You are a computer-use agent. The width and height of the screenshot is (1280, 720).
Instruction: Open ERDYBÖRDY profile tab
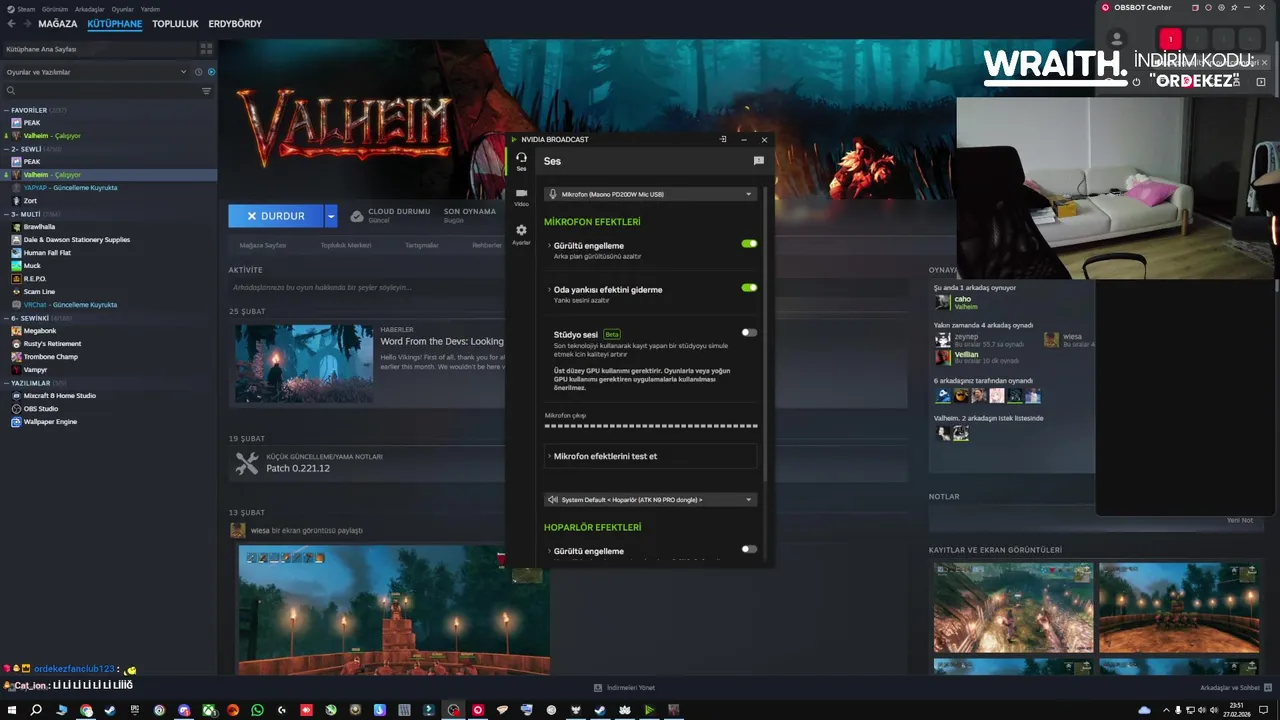click(x=235, y=23)
